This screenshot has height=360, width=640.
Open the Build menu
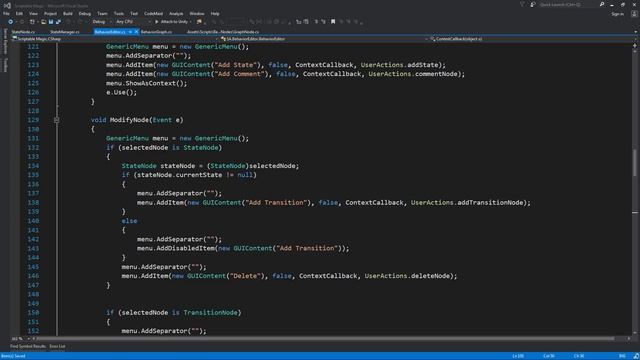(x=68, y=13)
